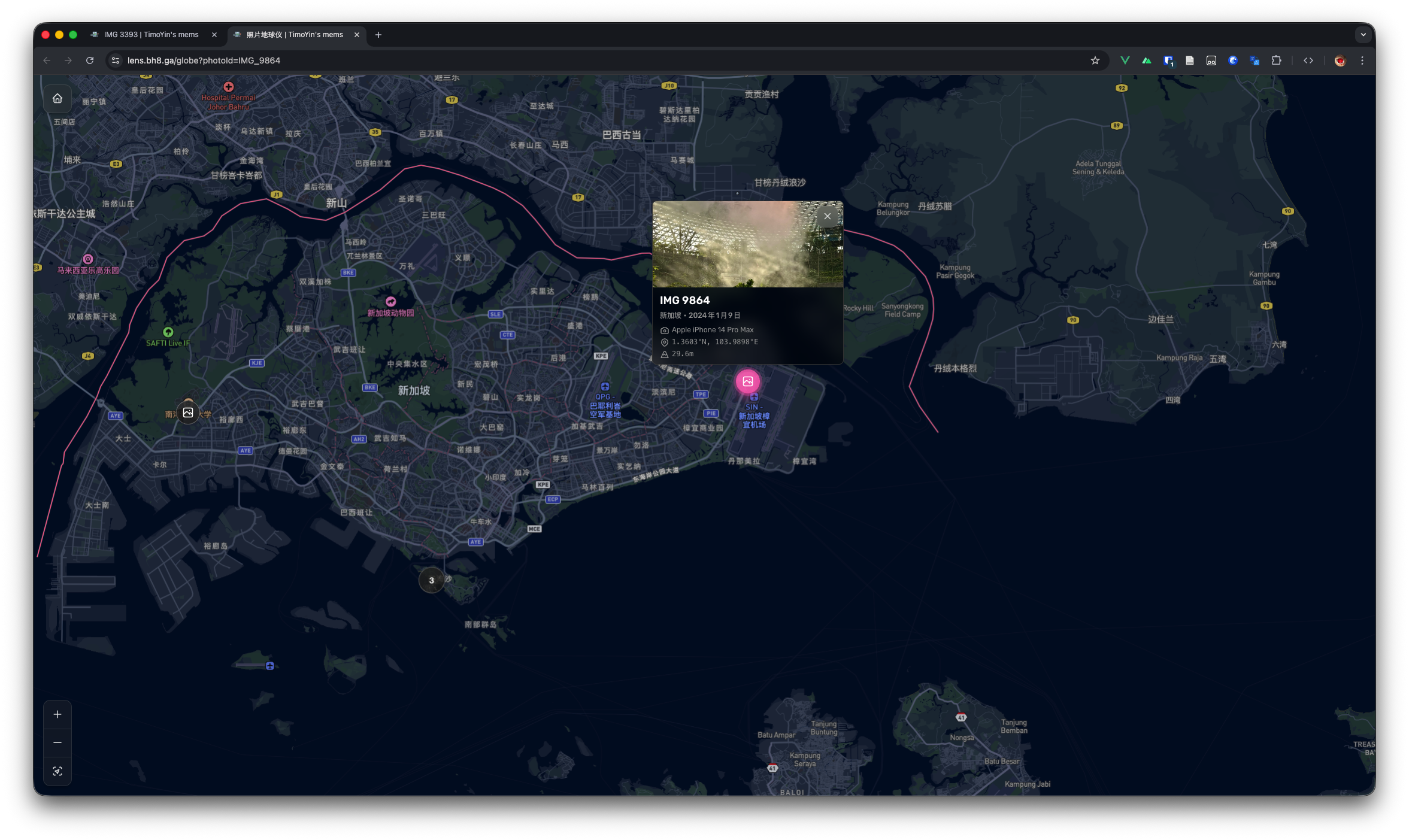The height and width of the screenshot is (840, 1409).
Task: Close the IMG 9864 photo popup
Action: coord(827,217)
